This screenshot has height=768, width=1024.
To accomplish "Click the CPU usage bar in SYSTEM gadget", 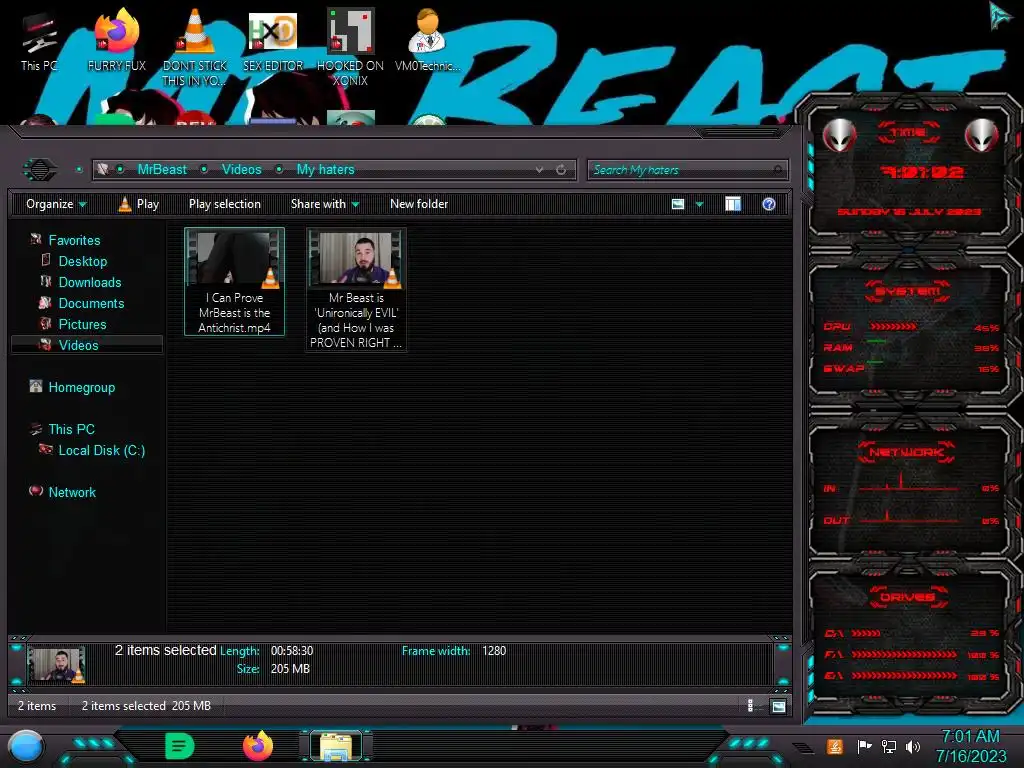I will click(x=893, y=326).
